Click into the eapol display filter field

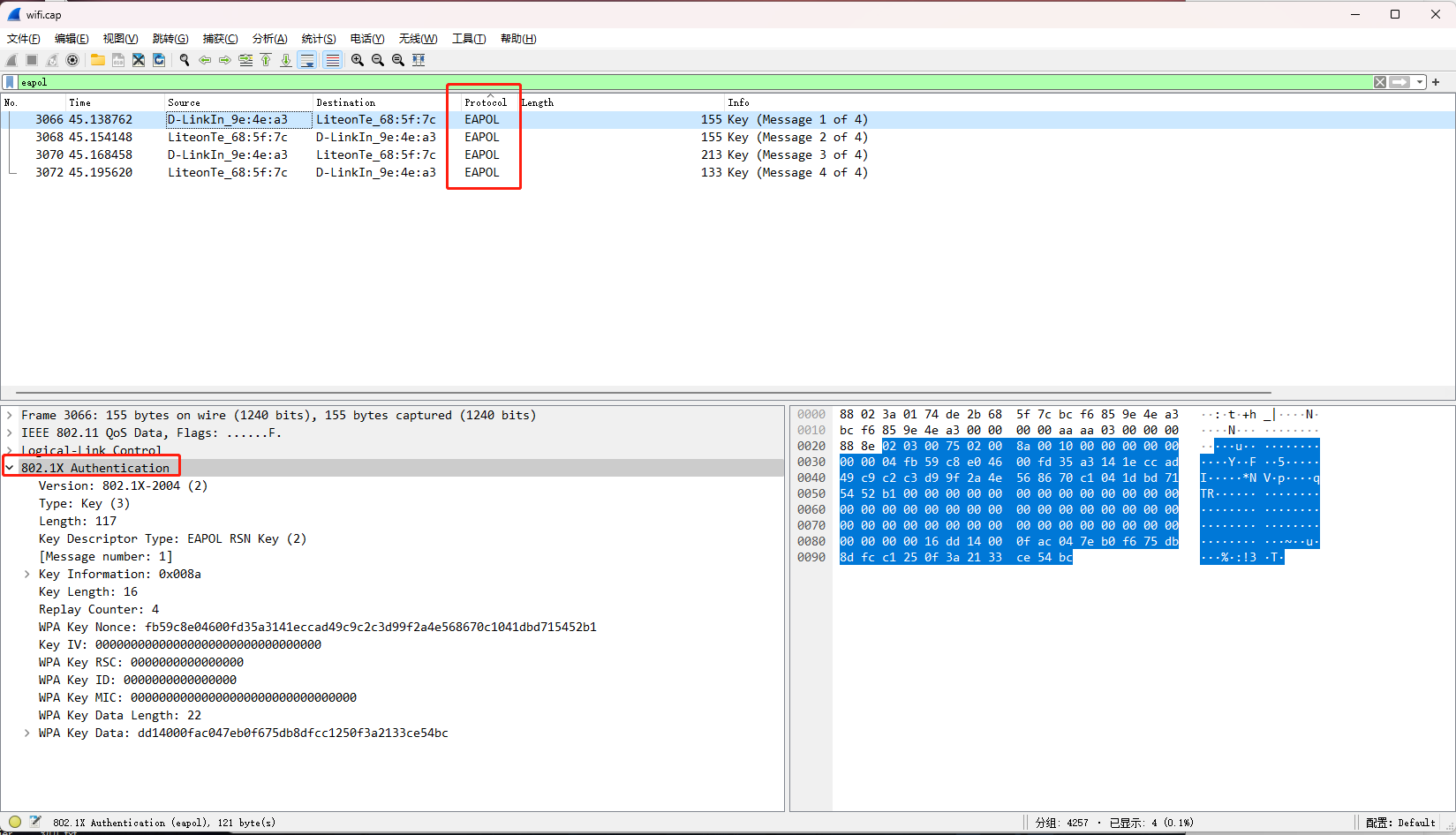tap(696, 82)
